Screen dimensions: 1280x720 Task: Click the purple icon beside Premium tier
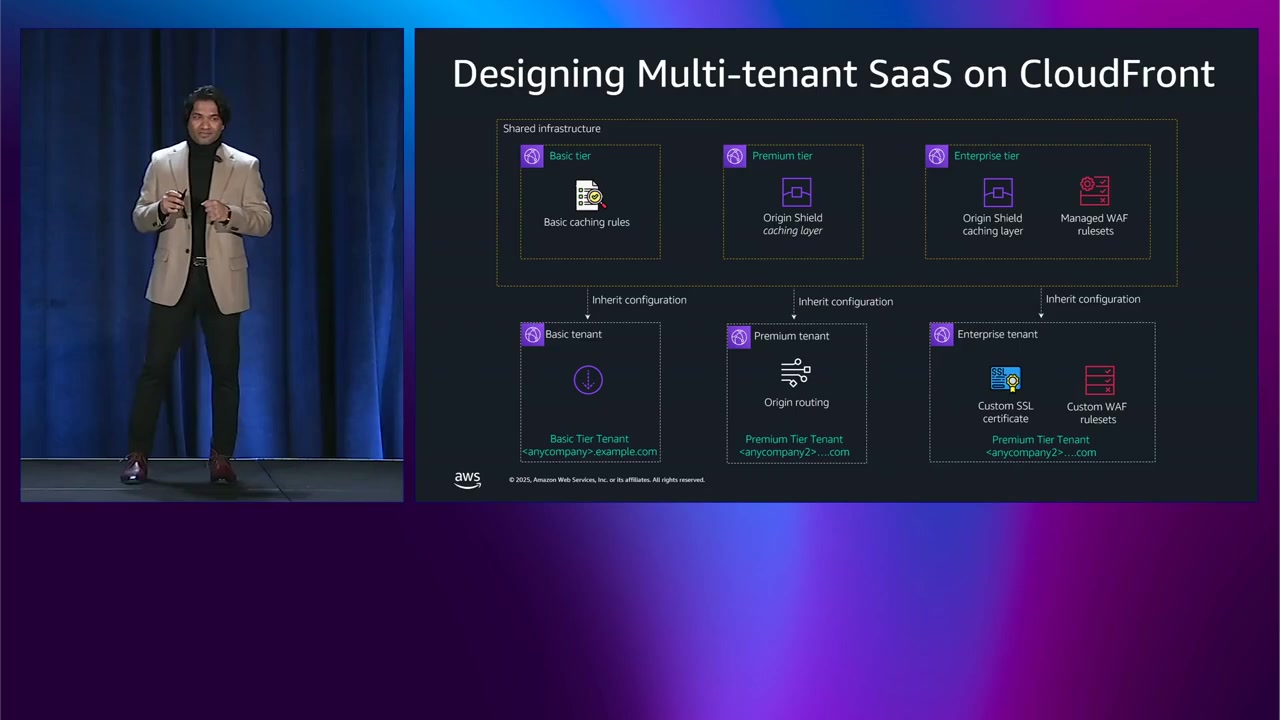[735, 156]
